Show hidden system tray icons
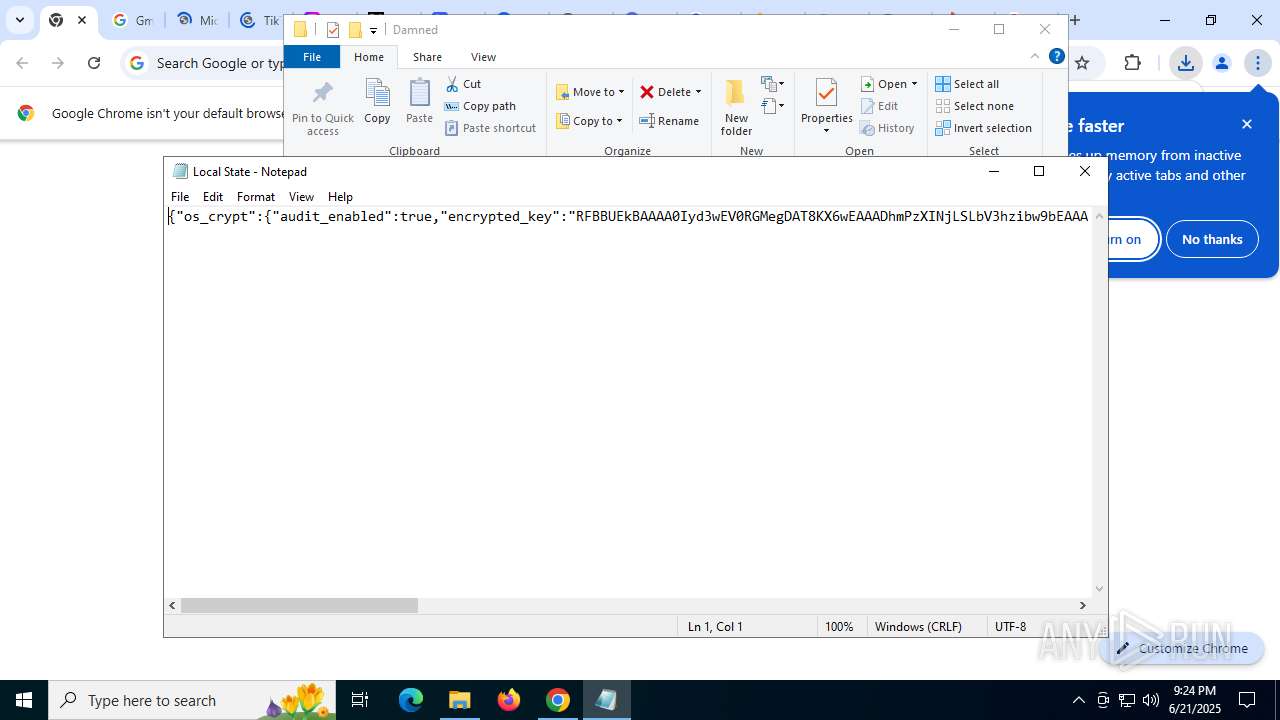1280x720 pixels. (1078, 700)
